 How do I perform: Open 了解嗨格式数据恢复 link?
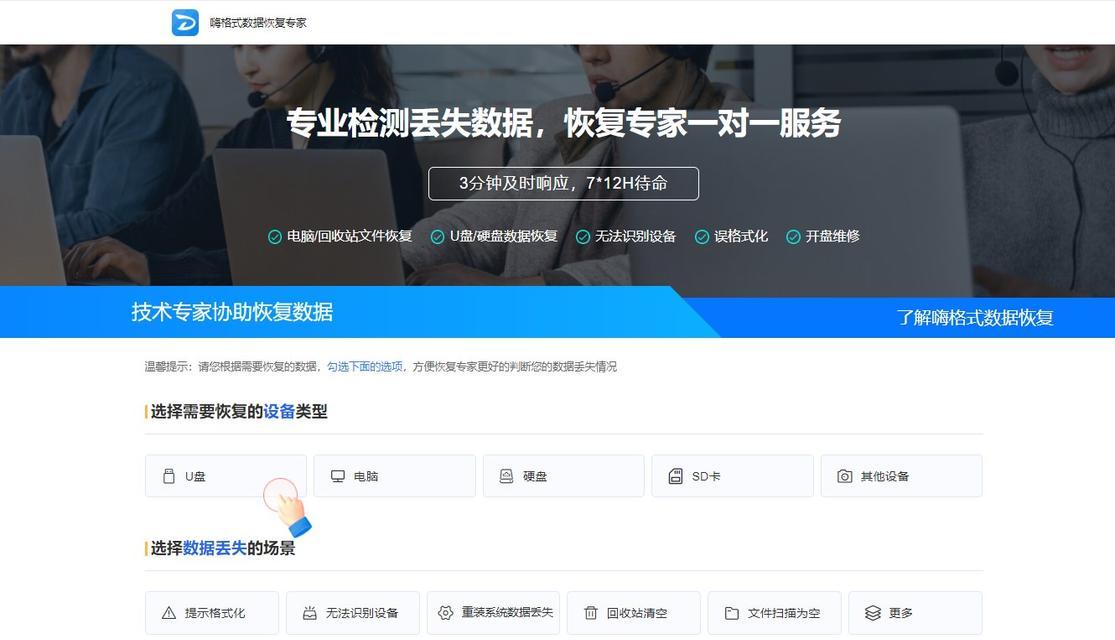pos(975,317)
